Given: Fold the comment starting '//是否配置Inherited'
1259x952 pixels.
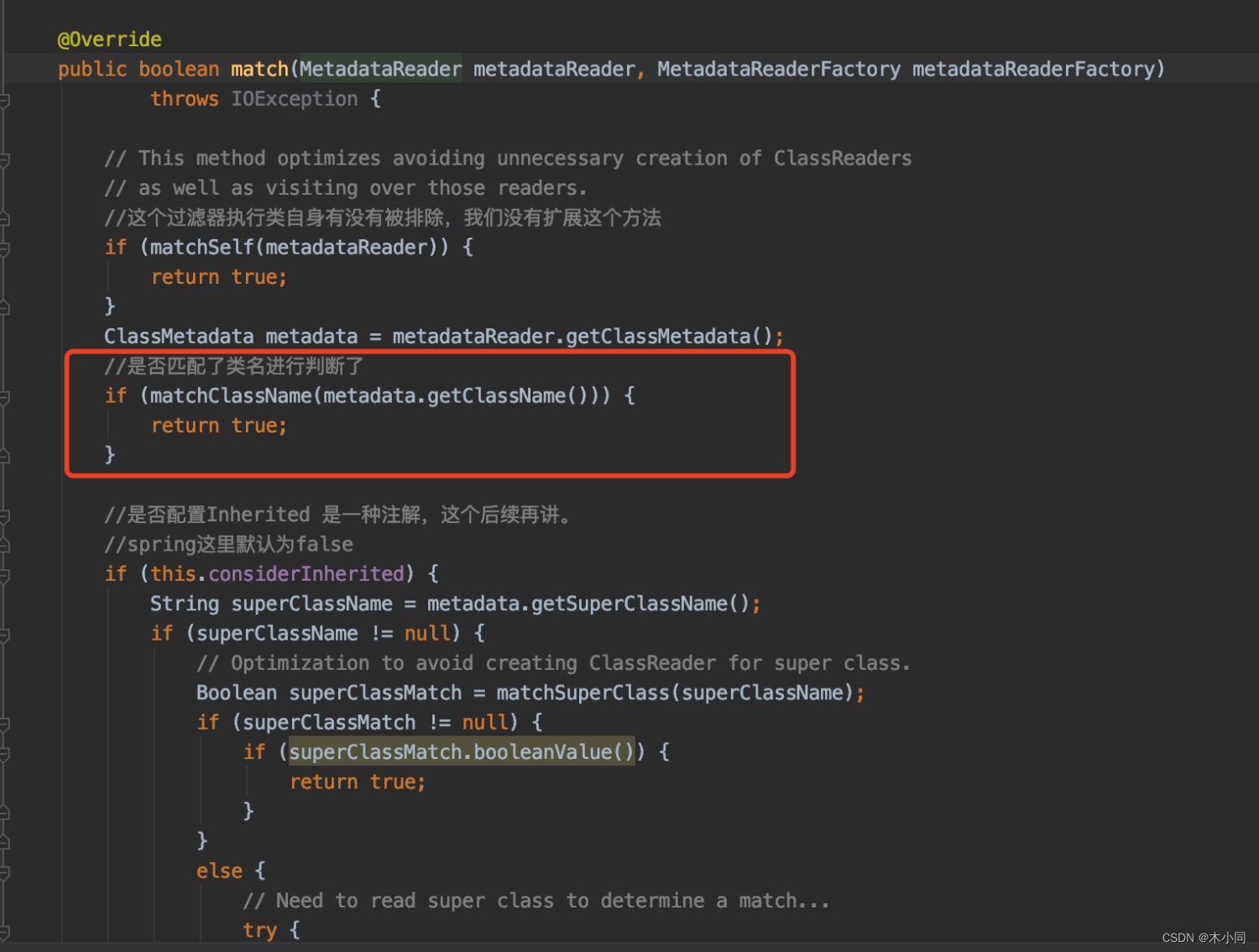Looking at the screenshot, I should (4, 515).
